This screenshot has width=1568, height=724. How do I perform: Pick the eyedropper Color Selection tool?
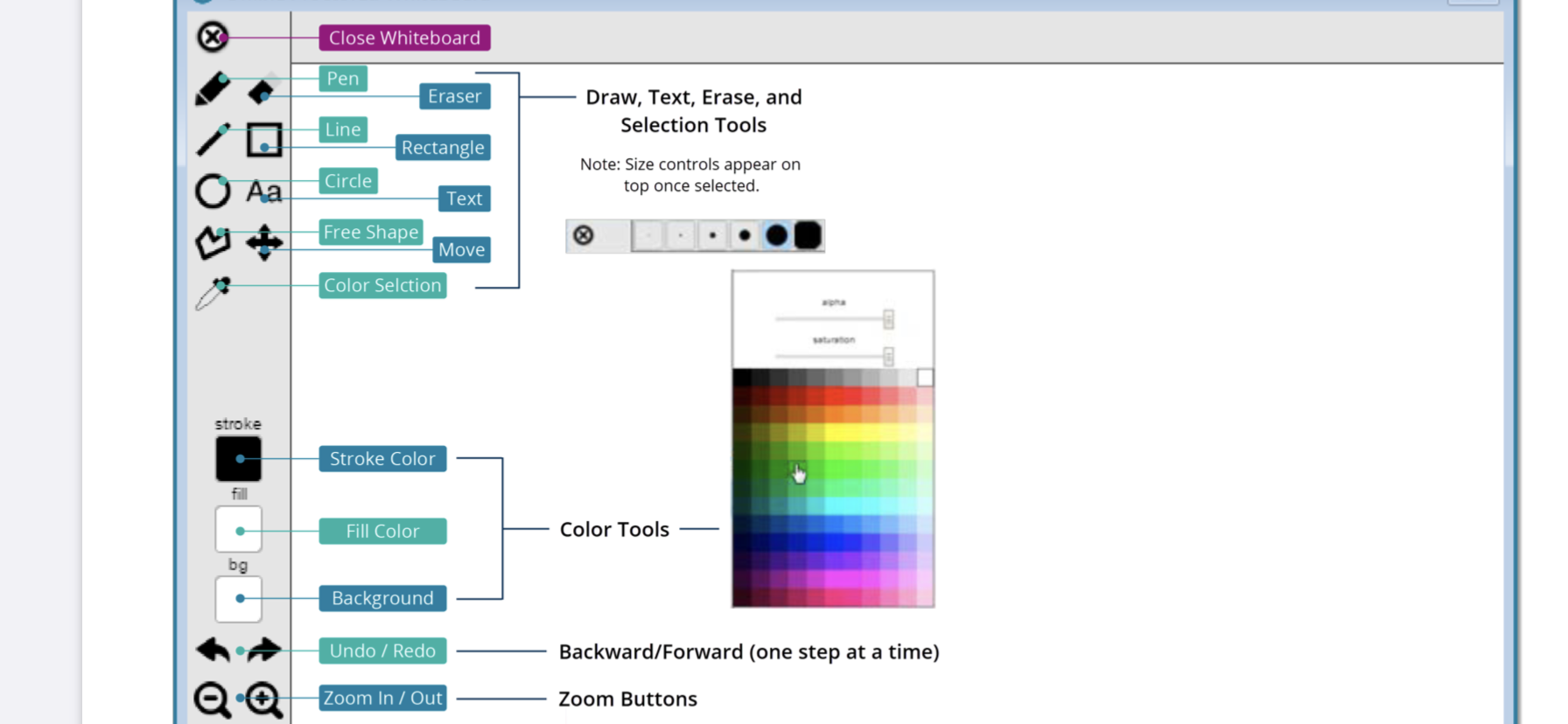tap(212, 294)
